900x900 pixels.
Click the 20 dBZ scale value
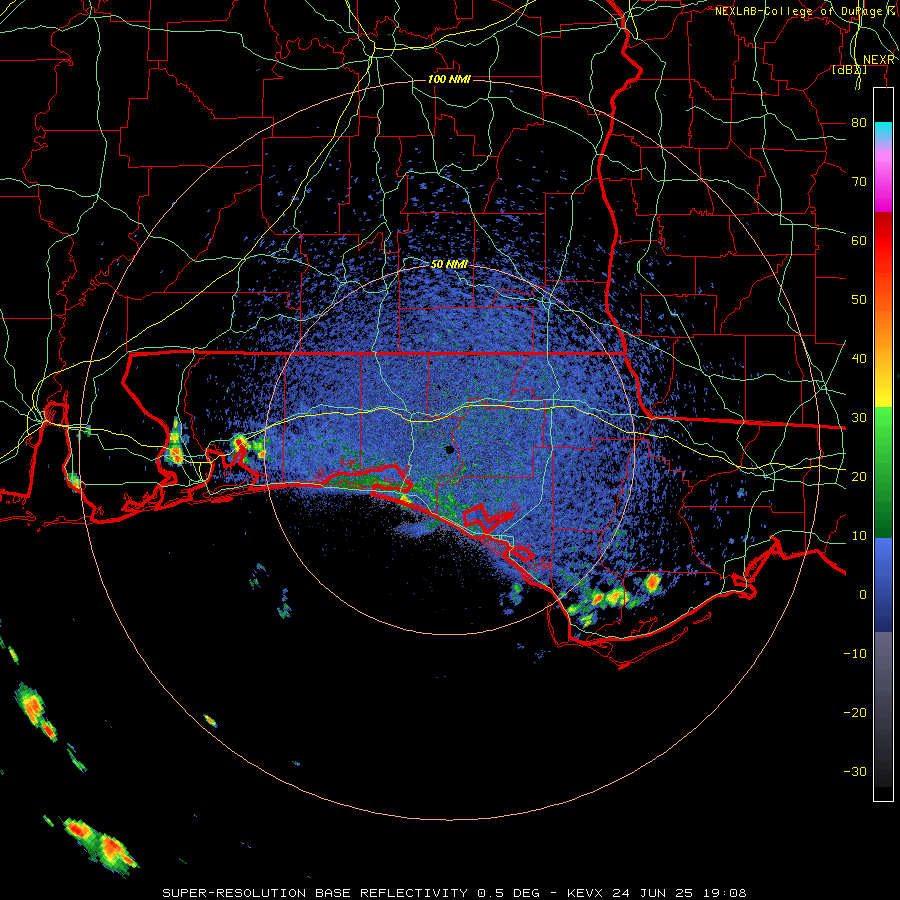point(859,477)
